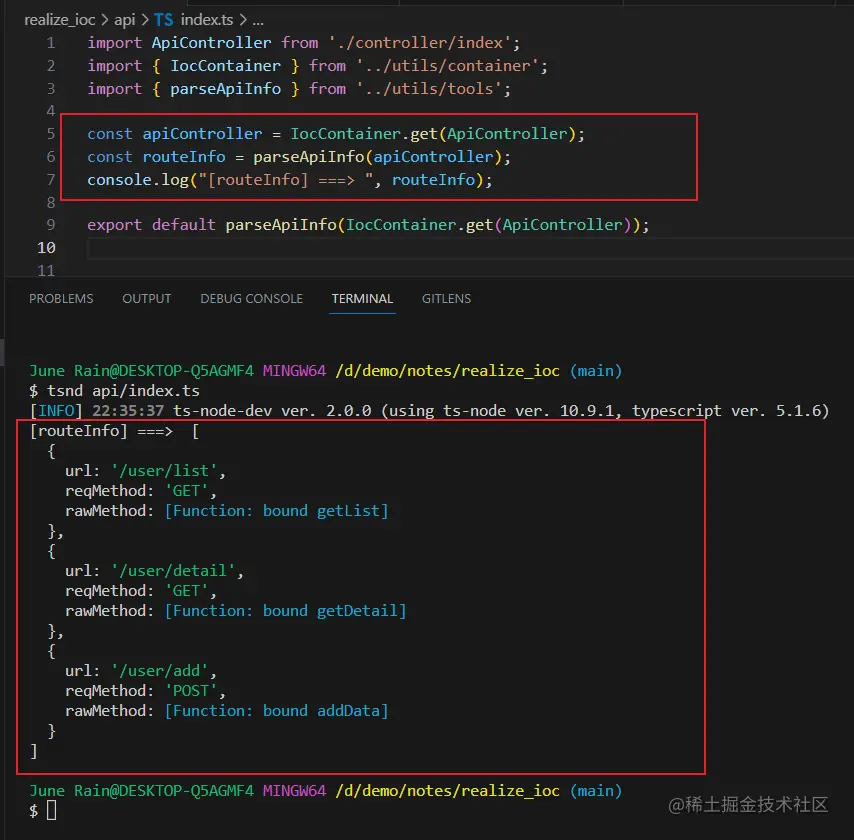
Task: Click the TS file icon in breadcrumb
Action: (163, 20)
